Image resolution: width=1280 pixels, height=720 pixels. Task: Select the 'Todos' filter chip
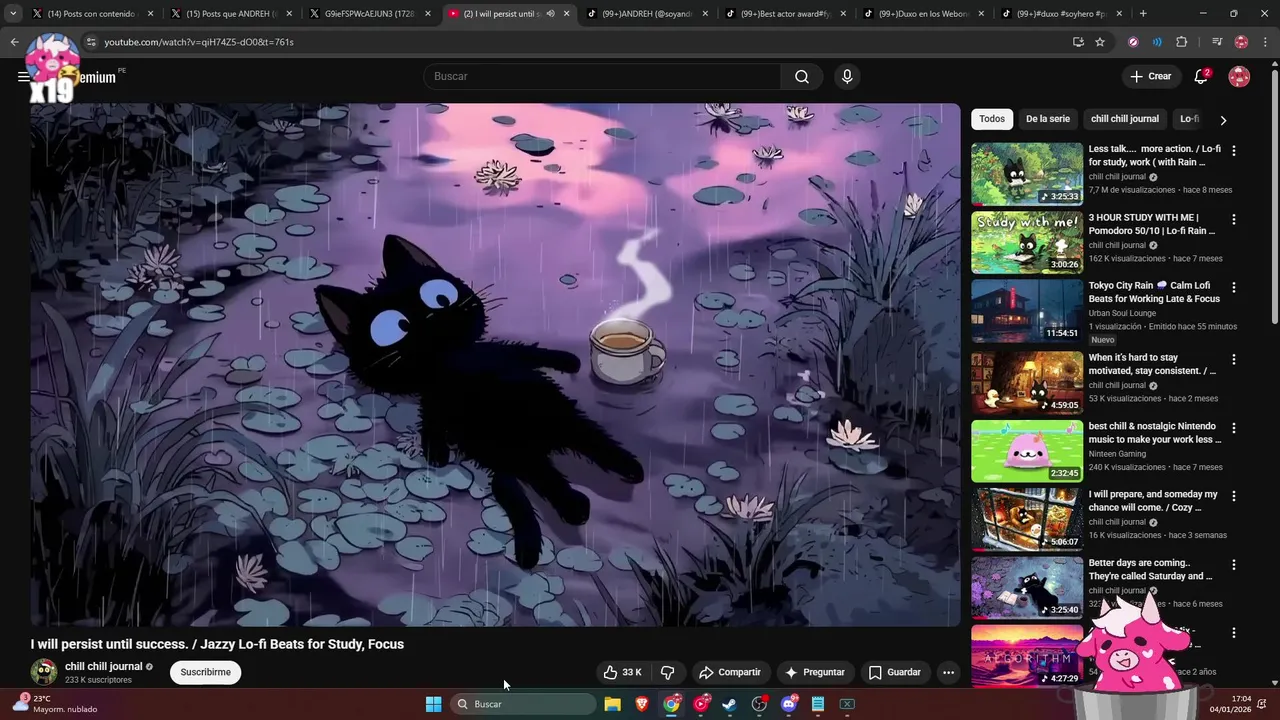992,119
